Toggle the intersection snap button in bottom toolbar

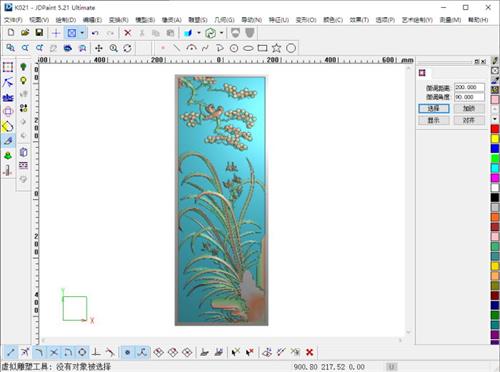click(54, 352)
